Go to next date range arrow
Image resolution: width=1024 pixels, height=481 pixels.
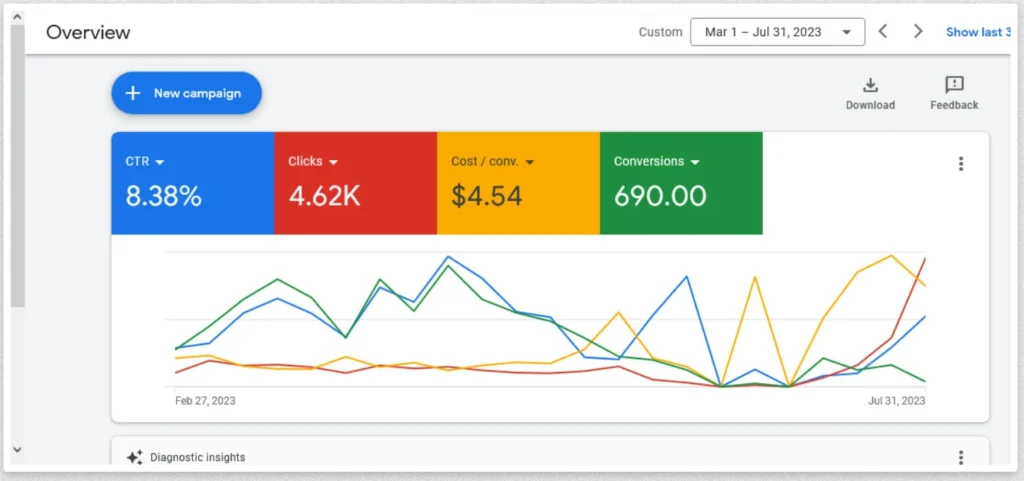918,32
